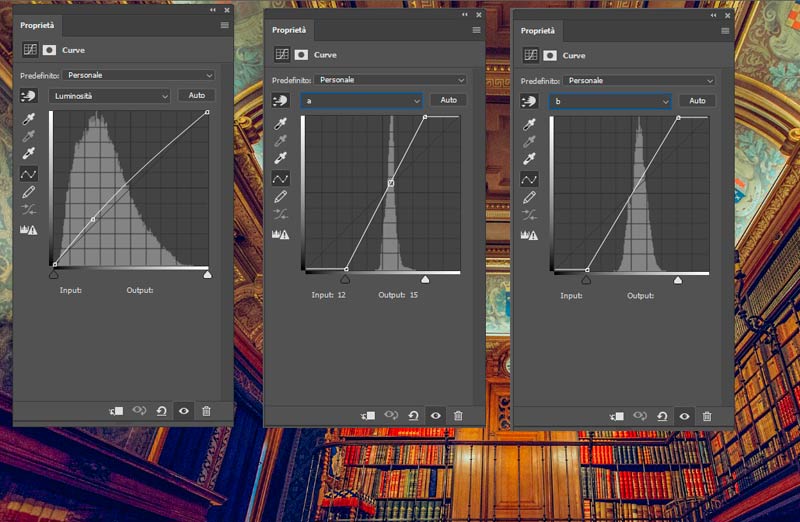Select on-image adjustment tool in channel b panel
The width and height of the screenshot is (800, 522).
[529, 101]
